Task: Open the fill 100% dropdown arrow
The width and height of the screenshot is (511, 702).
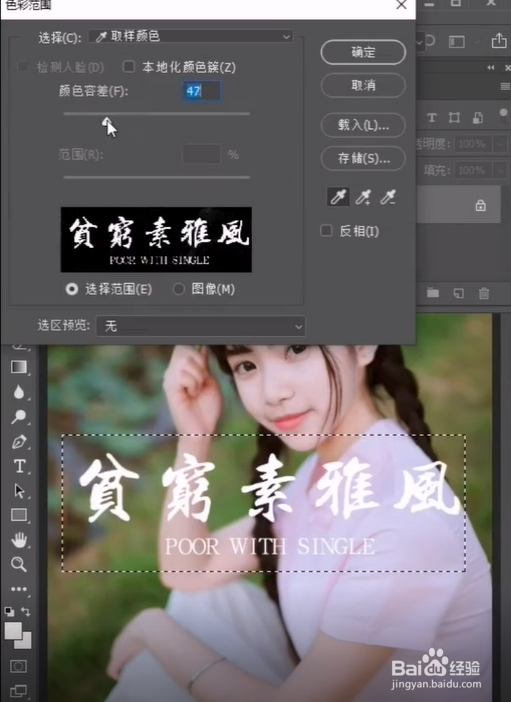Action: point(499,171)
